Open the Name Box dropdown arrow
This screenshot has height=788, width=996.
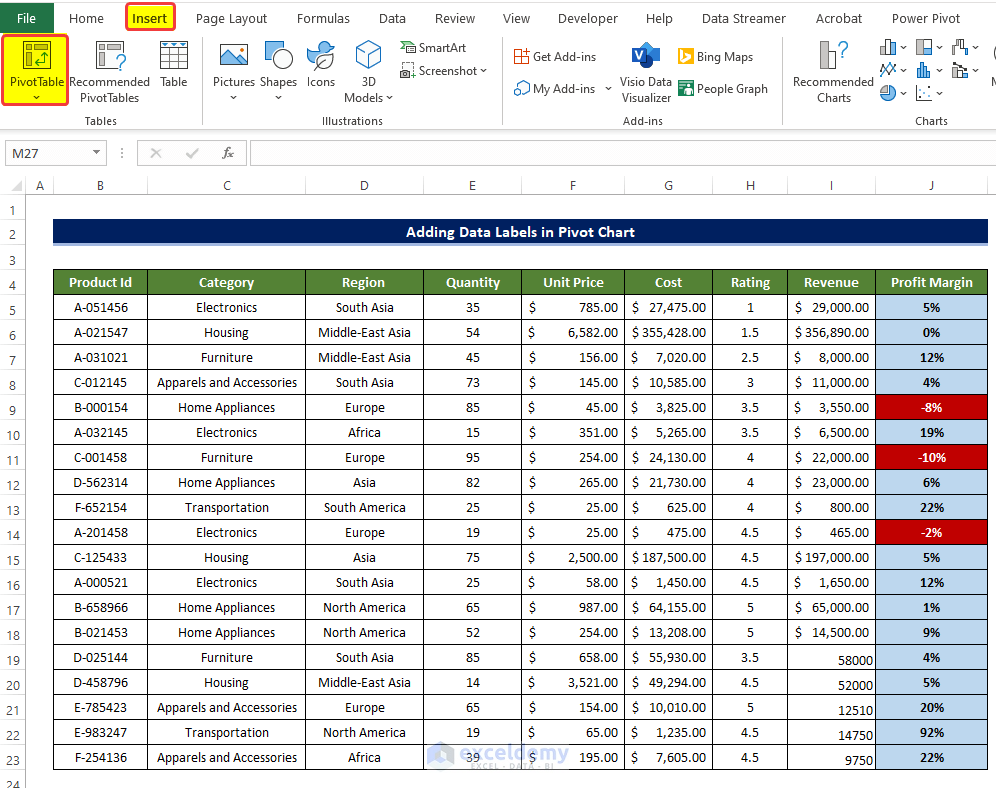coord(97,153)
